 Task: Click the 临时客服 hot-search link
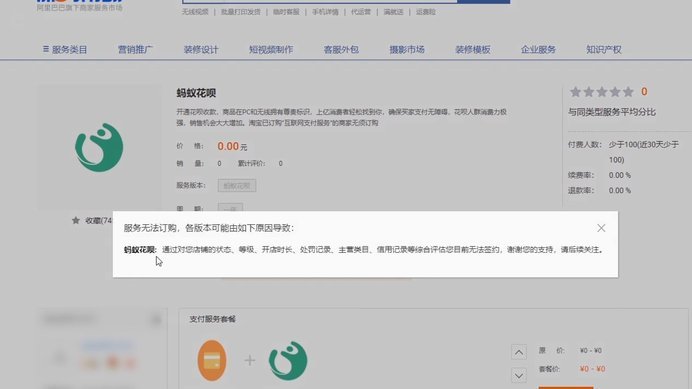tap(286, 12)
